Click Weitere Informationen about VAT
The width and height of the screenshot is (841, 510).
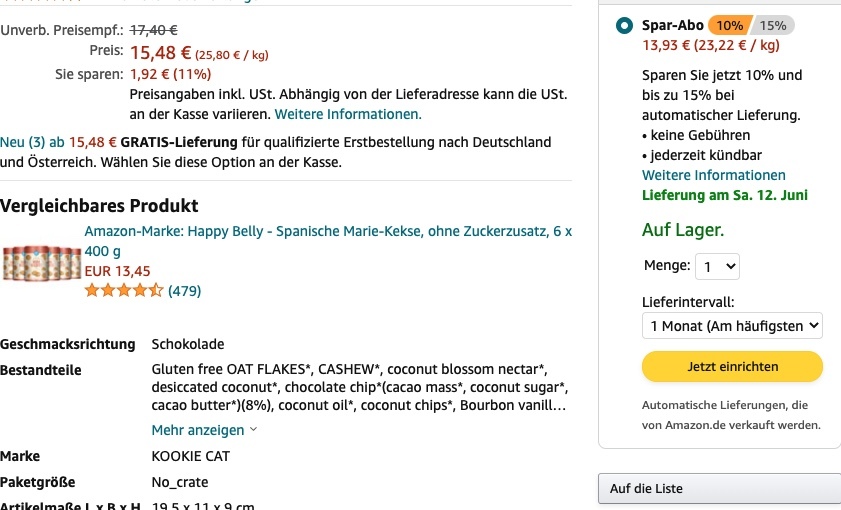[348, 114]
